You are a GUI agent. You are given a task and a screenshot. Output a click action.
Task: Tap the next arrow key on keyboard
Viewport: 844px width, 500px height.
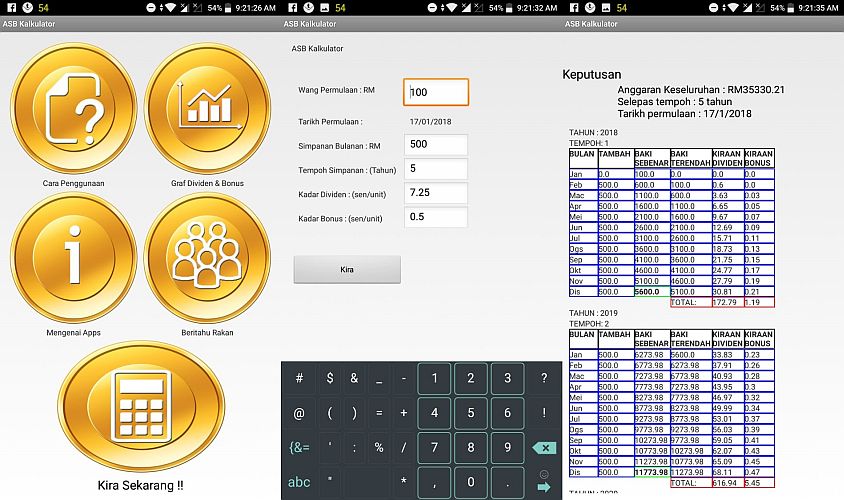click(x=544, y=487)
